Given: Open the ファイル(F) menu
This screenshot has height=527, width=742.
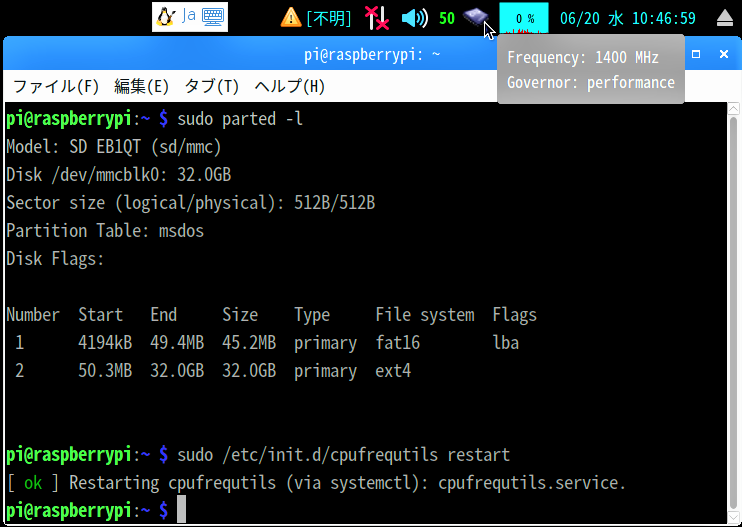Looking at the screenshot, I should (56, 87).
